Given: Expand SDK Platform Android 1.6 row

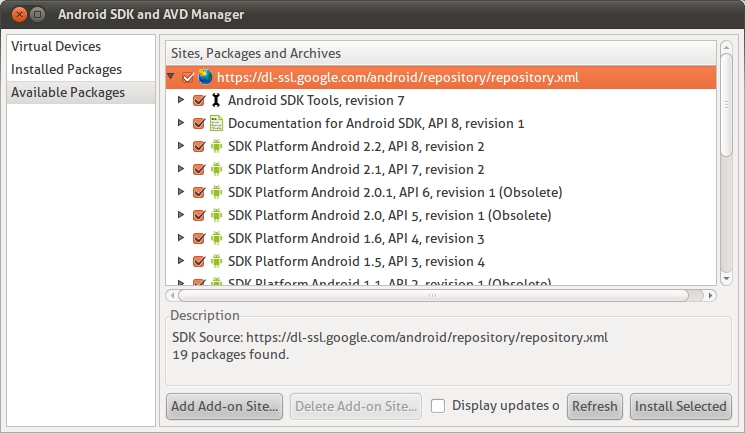Looking at the screenshot, I should (x=181, y=238).
